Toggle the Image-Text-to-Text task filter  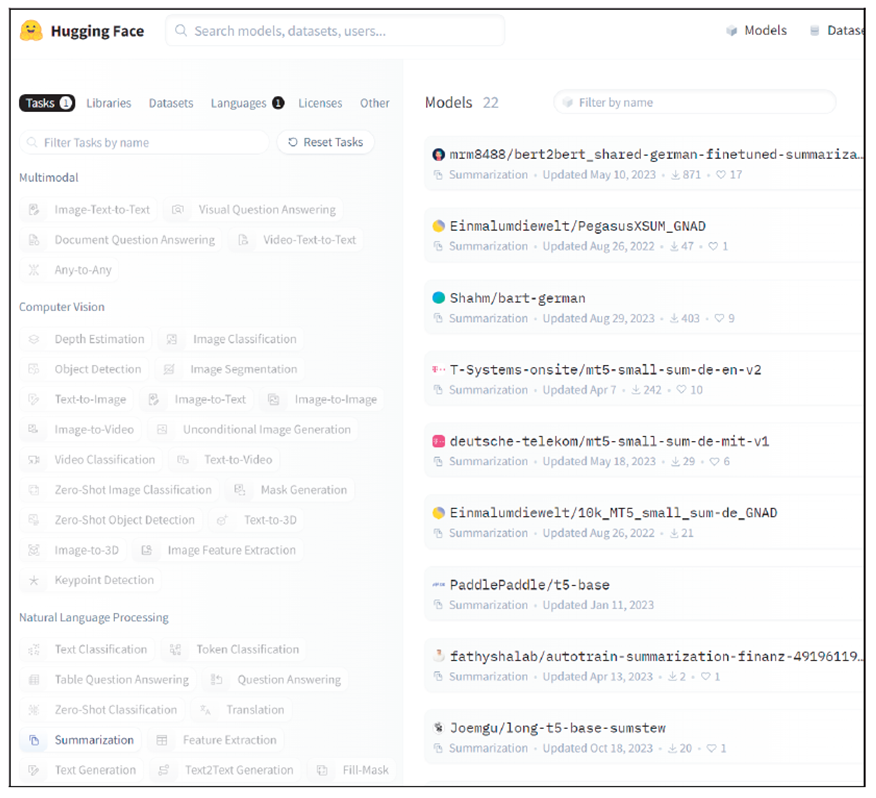(x=88, y=210)
